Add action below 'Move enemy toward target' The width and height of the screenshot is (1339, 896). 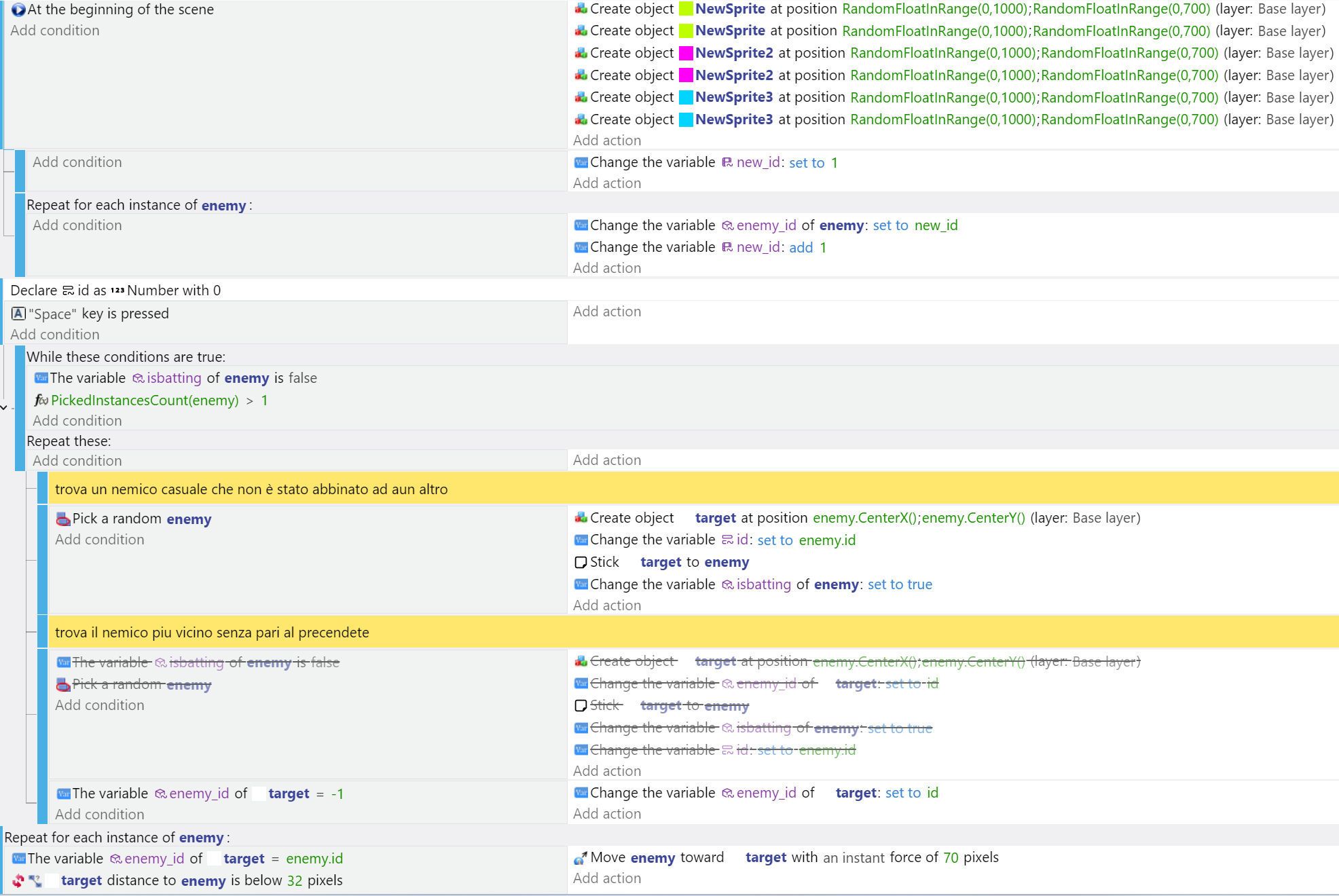(607, 878)
